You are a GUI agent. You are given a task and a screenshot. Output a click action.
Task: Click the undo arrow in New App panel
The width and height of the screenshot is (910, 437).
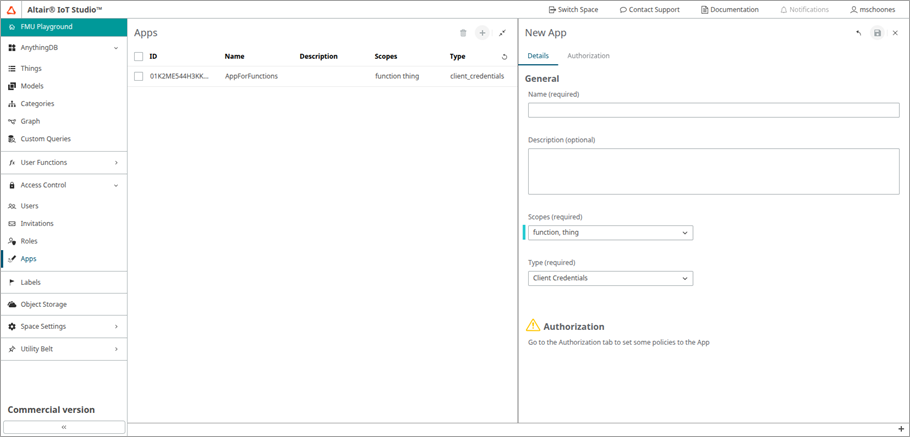tap(859, 33)
